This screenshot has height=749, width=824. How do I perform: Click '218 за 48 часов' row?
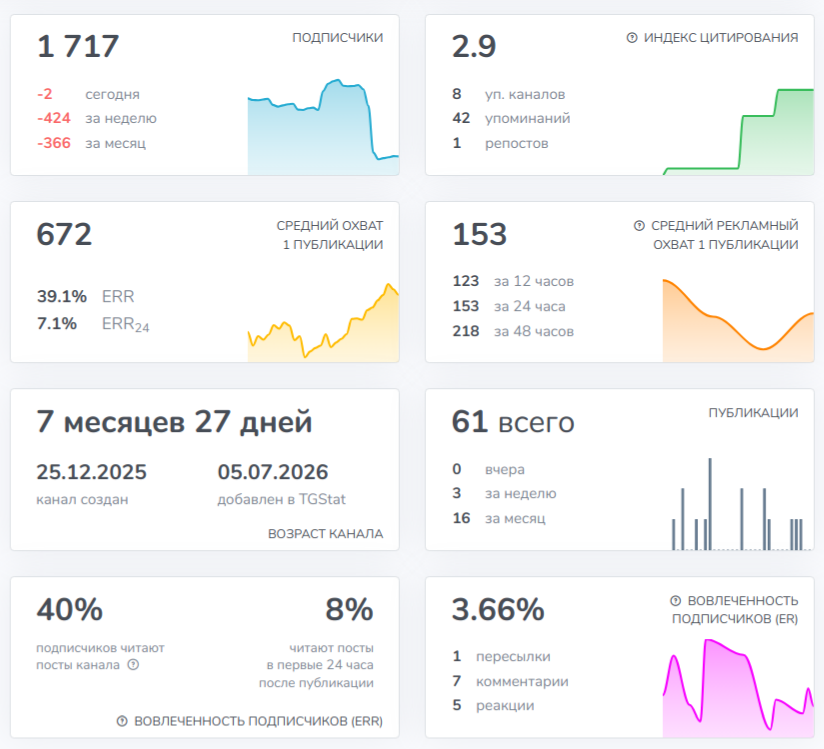pyautogui.click(x=513, y=331)
